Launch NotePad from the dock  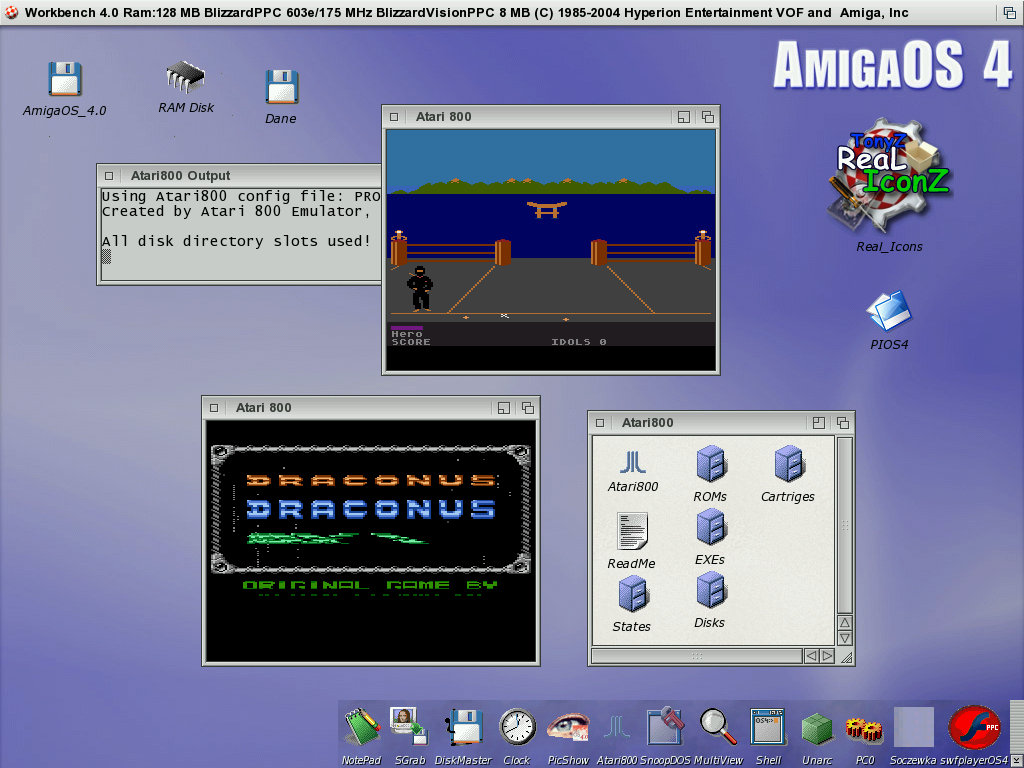tap(362, 727)
